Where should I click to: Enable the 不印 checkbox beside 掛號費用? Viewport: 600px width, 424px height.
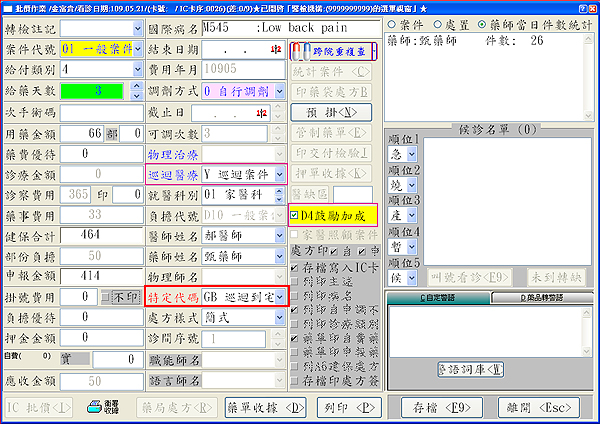[x=106, y=297]
